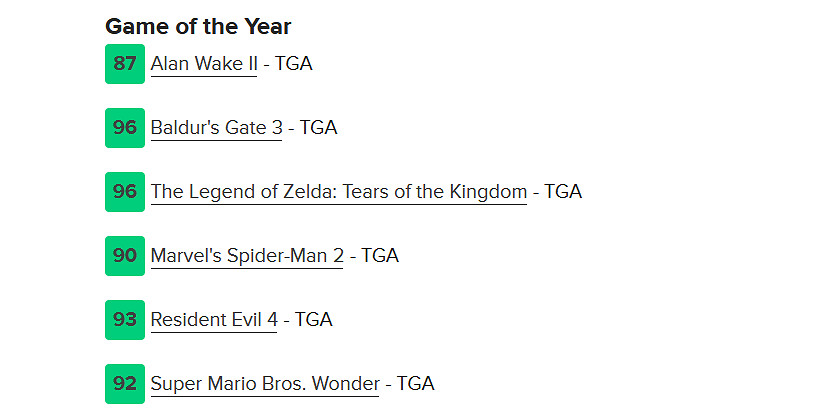Click the TGA label after Alan Wake II
825x410 pixels.
[x=294, y=64]
